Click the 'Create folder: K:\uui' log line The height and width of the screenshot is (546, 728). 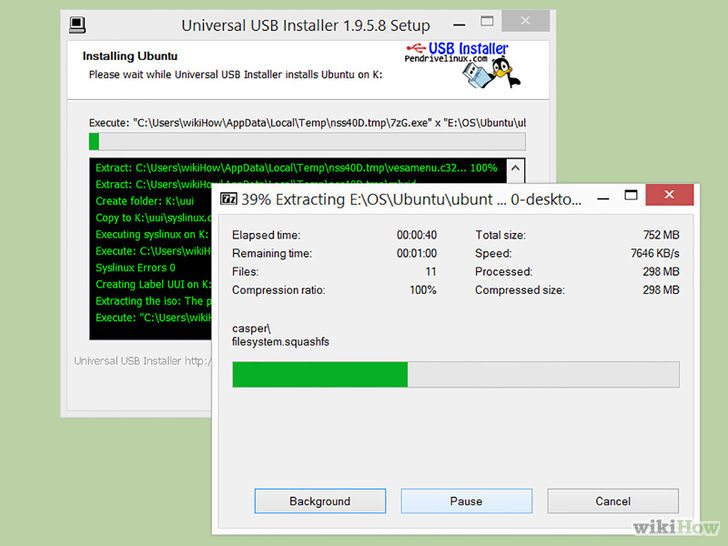[144, 201]
